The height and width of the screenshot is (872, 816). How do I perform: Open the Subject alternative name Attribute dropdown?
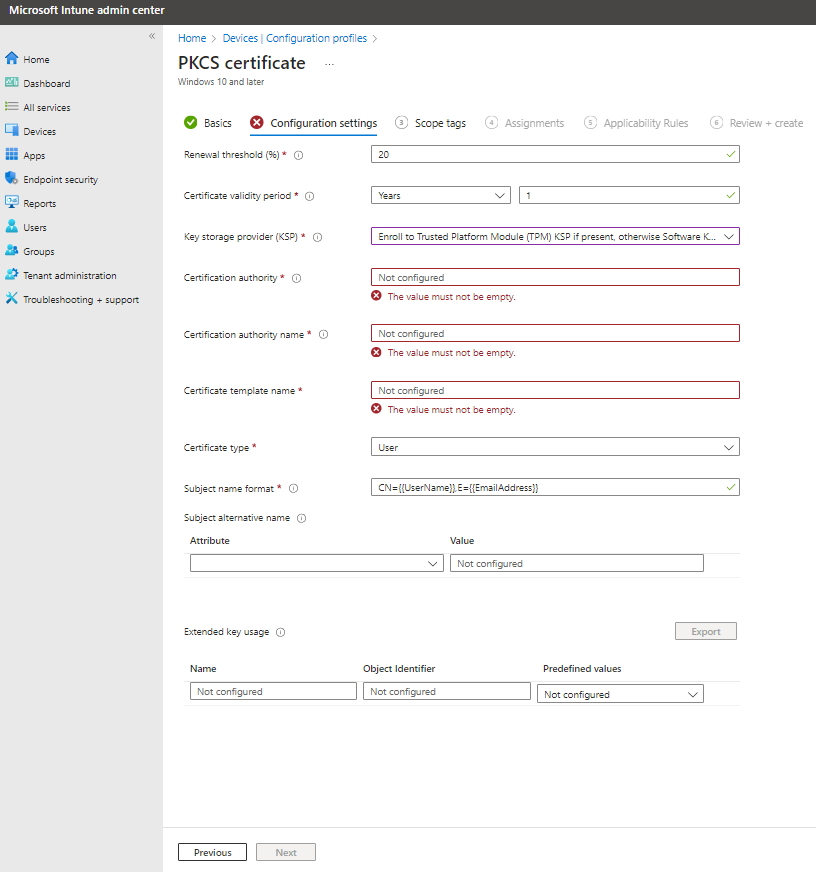(316, 563)
